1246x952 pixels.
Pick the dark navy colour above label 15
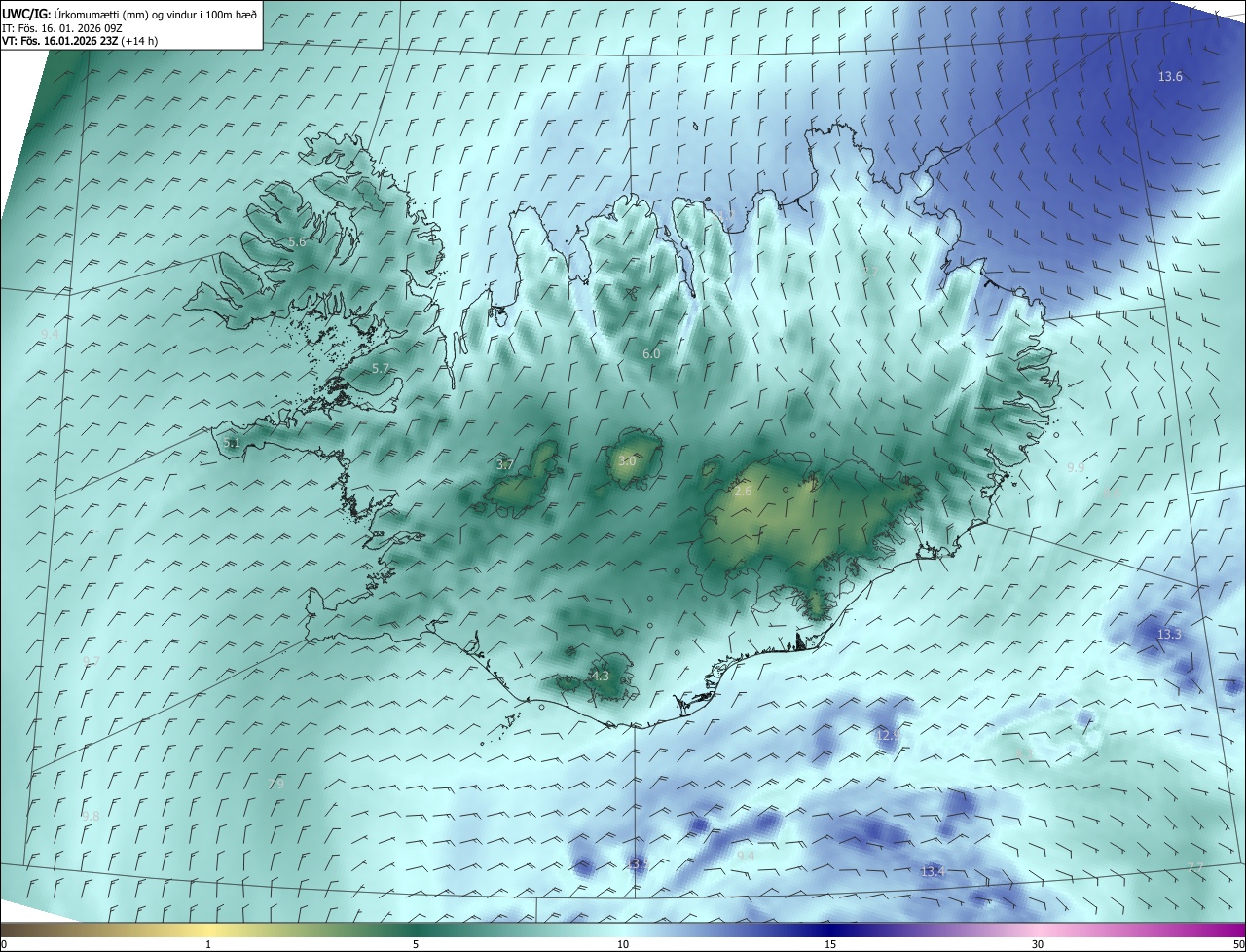[x=830, y=931]
